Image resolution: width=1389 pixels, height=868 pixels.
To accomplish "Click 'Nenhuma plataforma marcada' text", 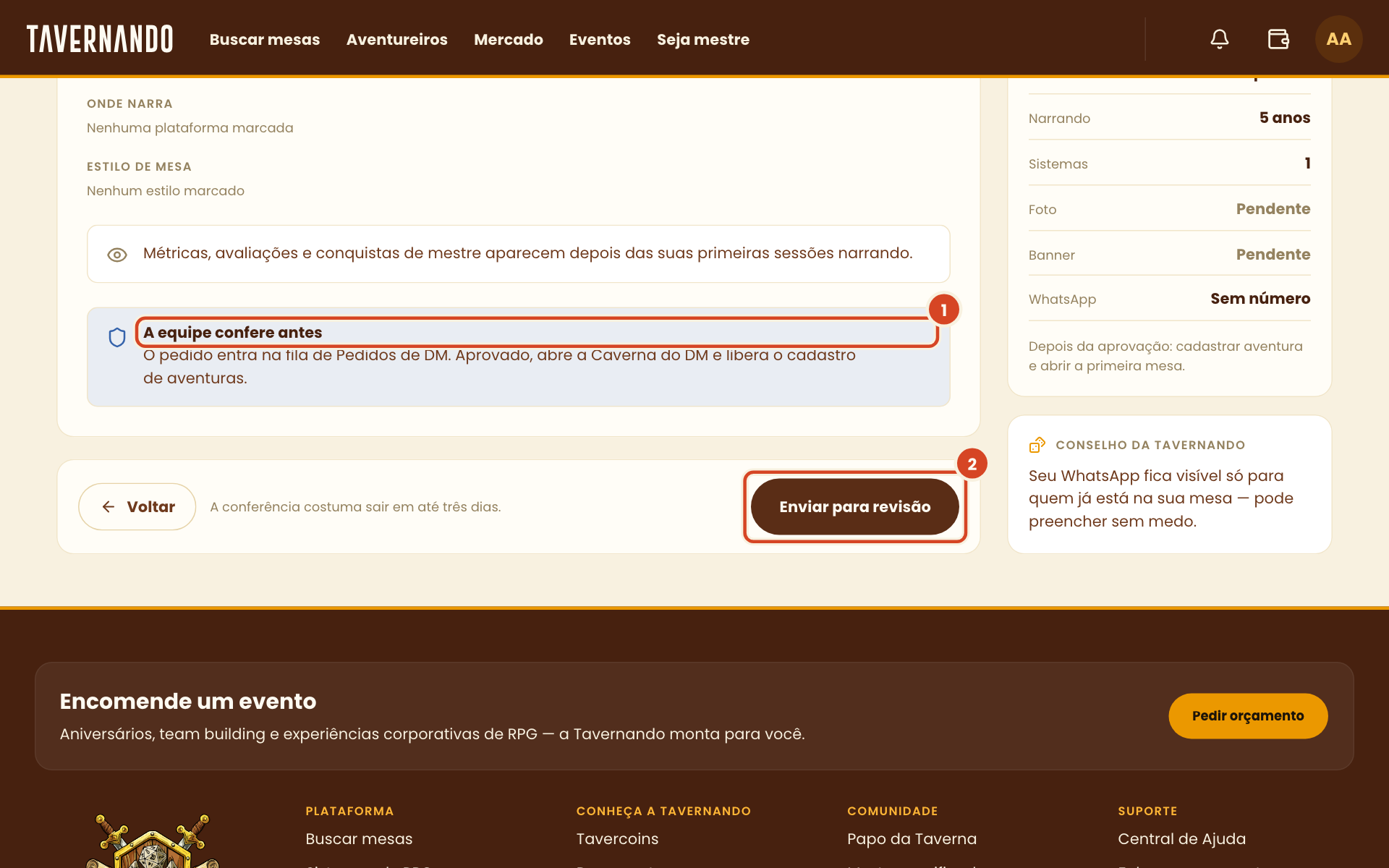I will coord(190,128).
